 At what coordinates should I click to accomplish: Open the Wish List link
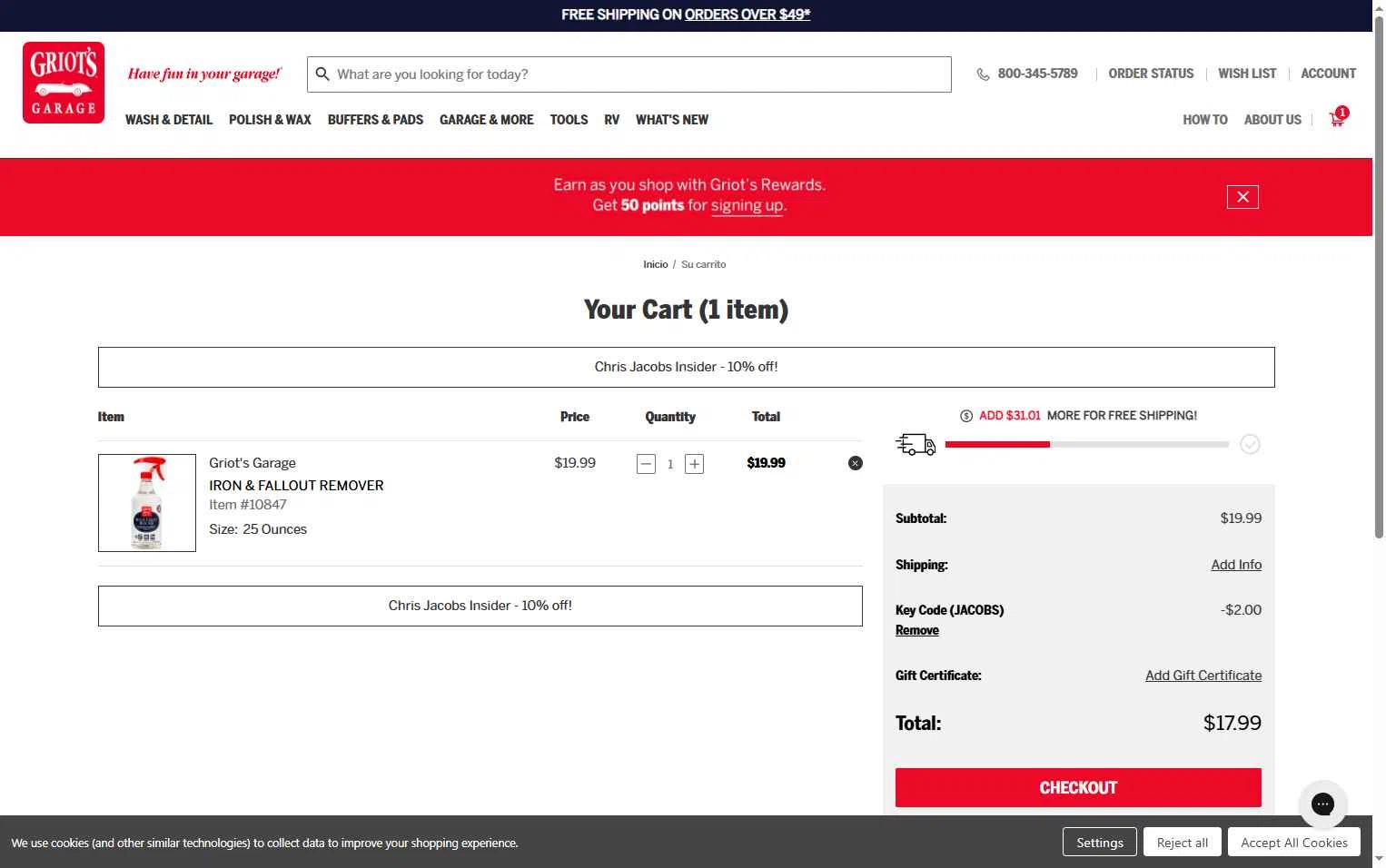pos(1247,74)
